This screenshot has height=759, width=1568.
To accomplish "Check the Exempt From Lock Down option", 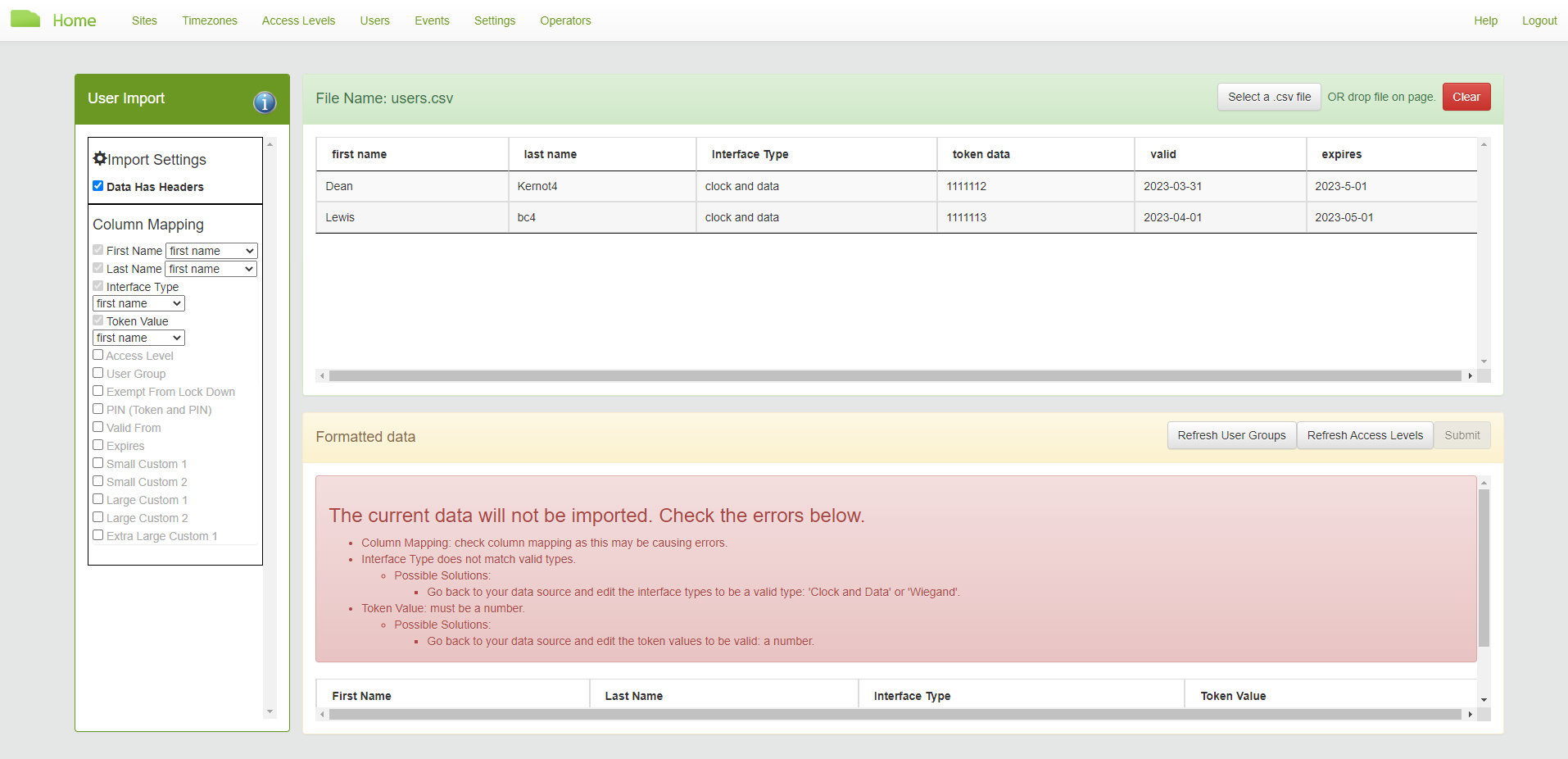I will 97,390.
